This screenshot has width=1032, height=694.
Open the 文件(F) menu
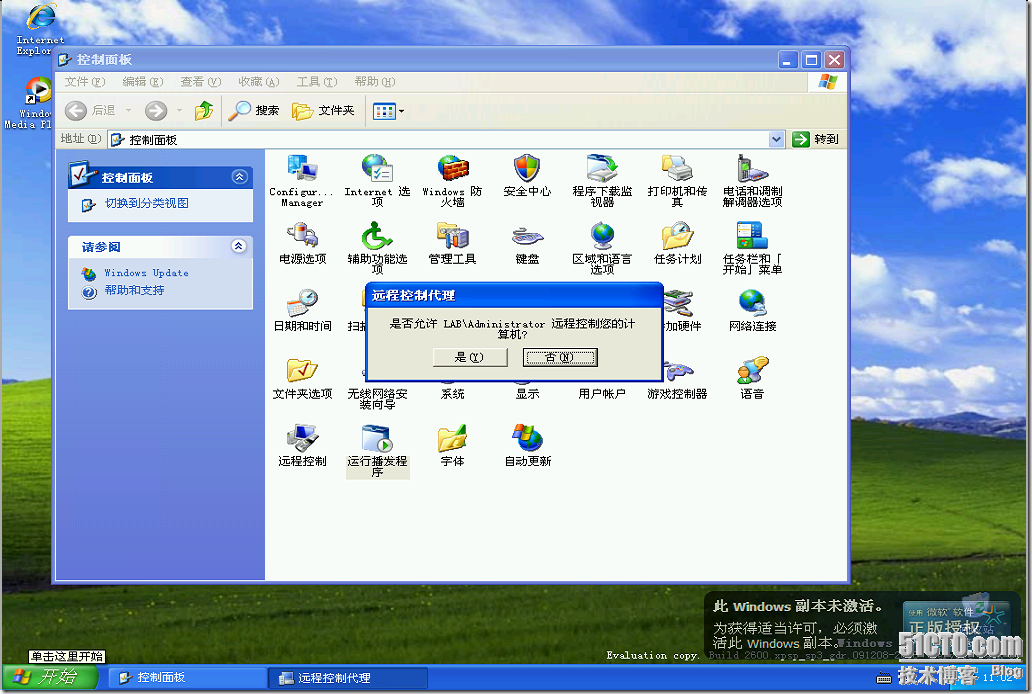click(x=84, y=82)
